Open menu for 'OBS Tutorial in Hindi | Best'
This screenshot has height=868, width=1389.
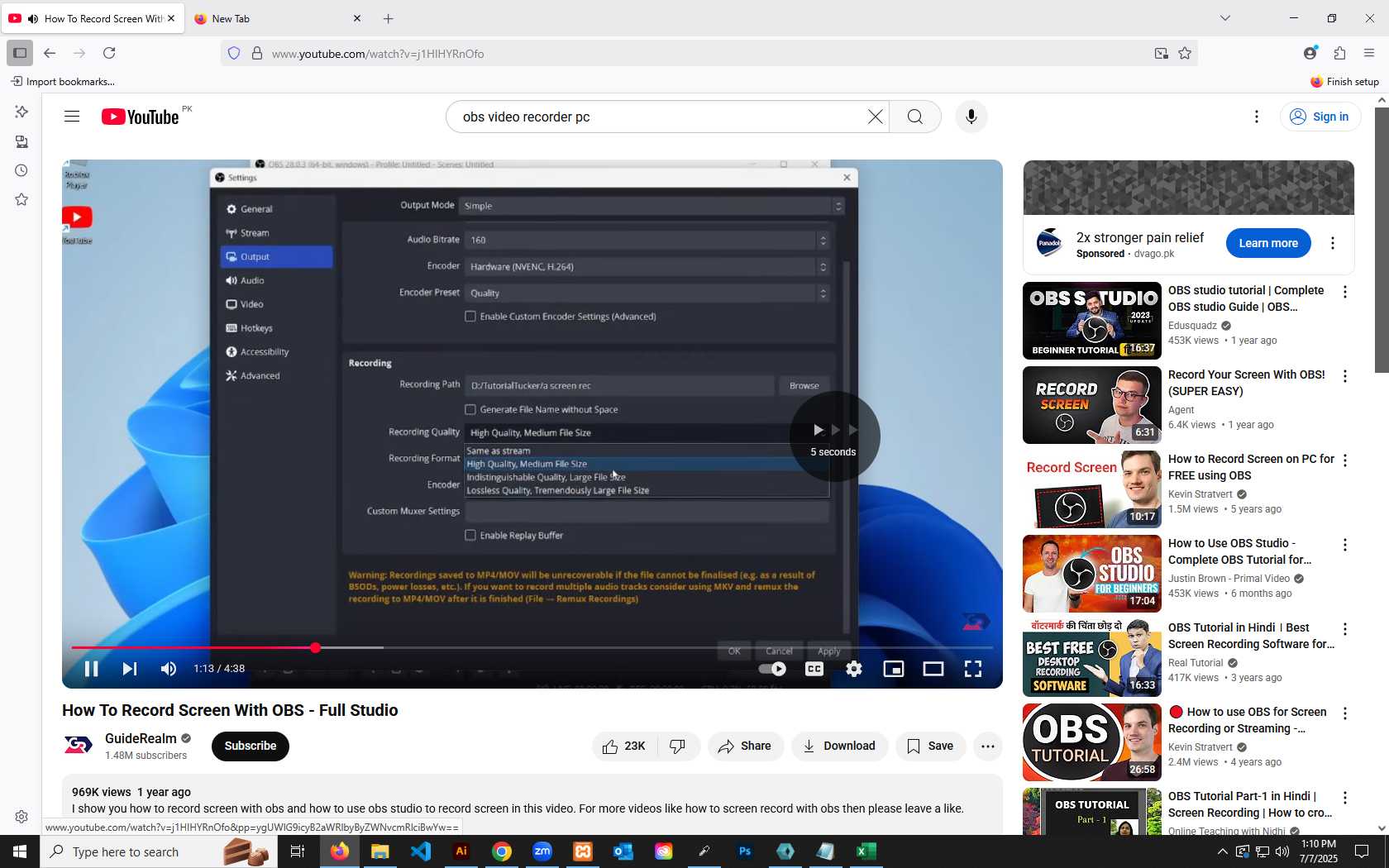point(1345,629)
